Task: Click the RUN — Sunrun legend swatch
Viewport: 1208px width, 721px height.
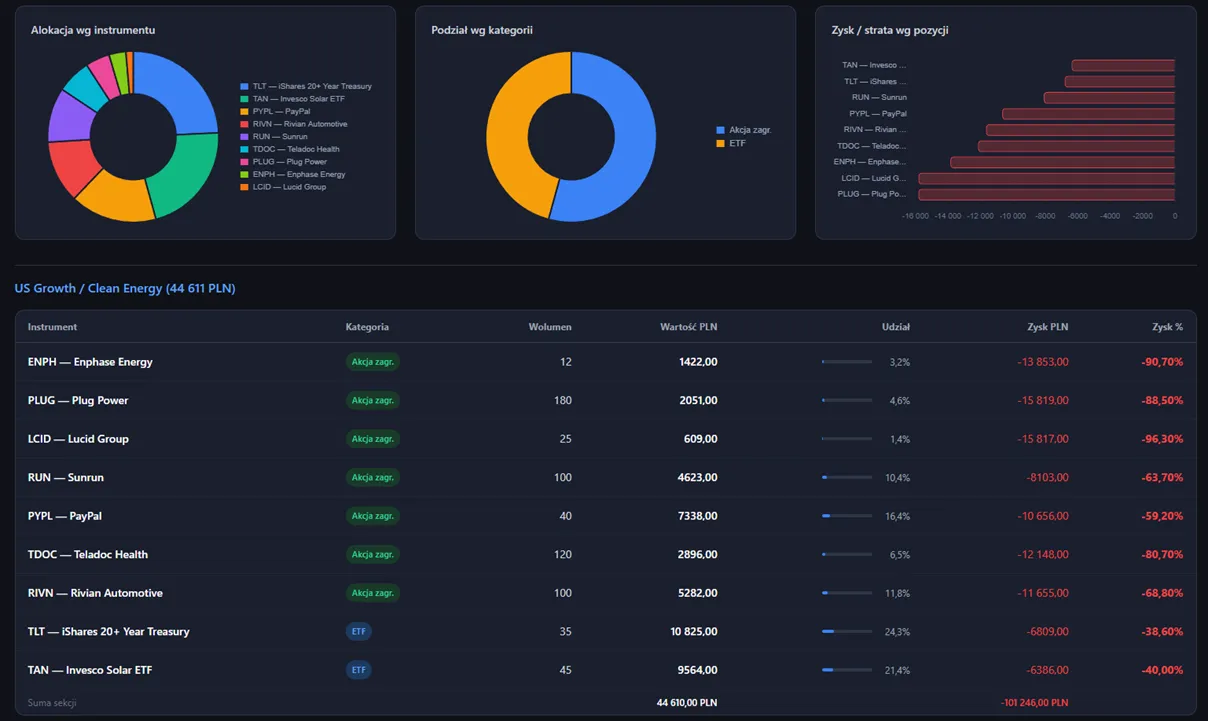Action: coord(244,137)
